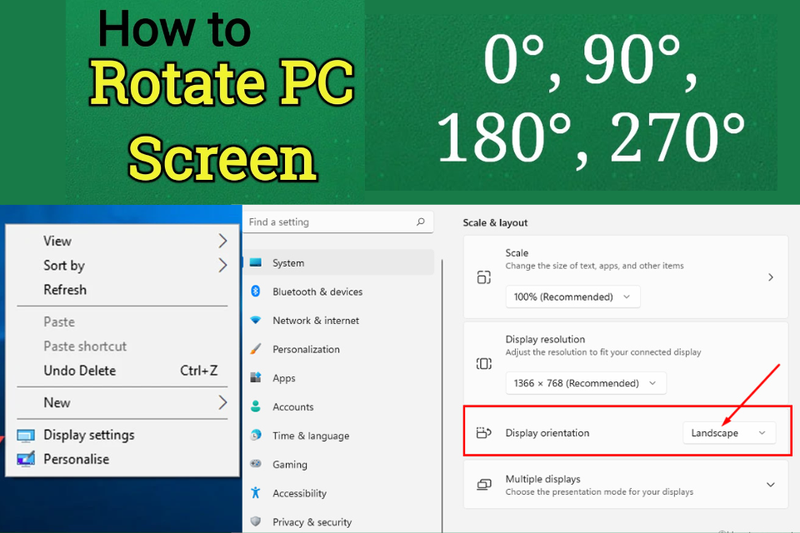
Task: Click the monitor icon next to Display settings
Action: (x=26, y=435)
